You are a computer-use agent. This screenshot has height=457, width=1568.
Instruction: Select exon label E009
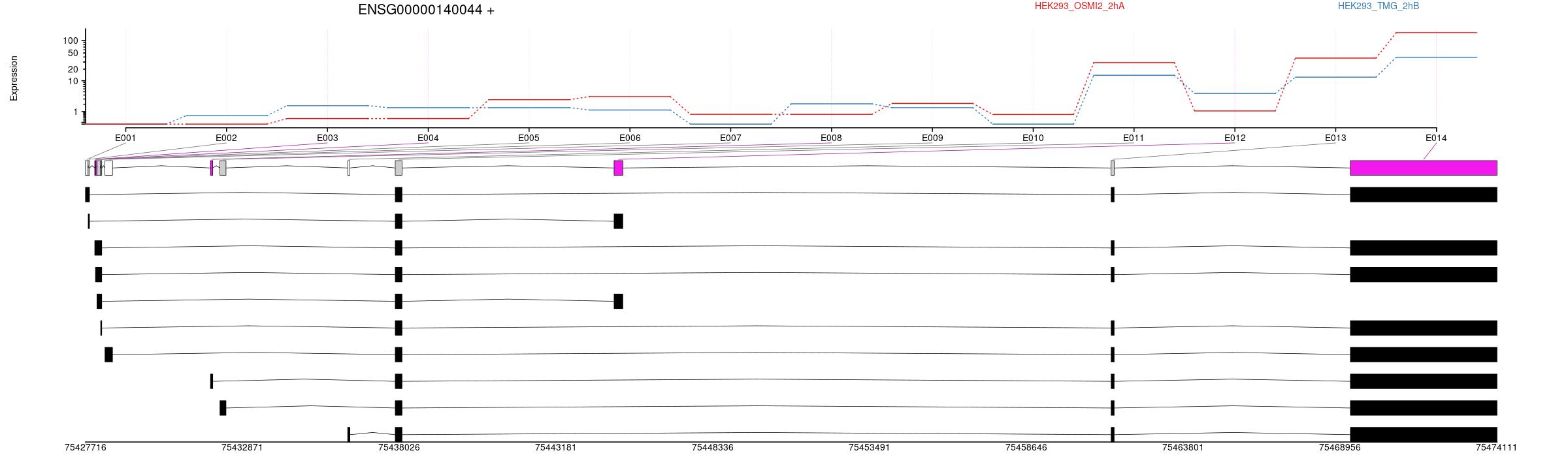(x=932, y=138)
